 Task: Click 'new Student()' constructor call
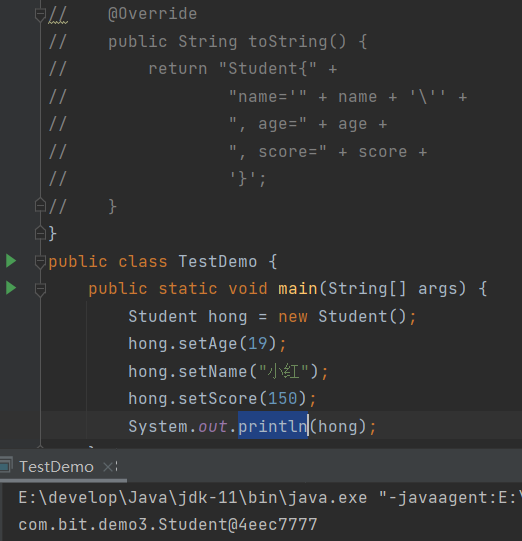coord(342,316)
